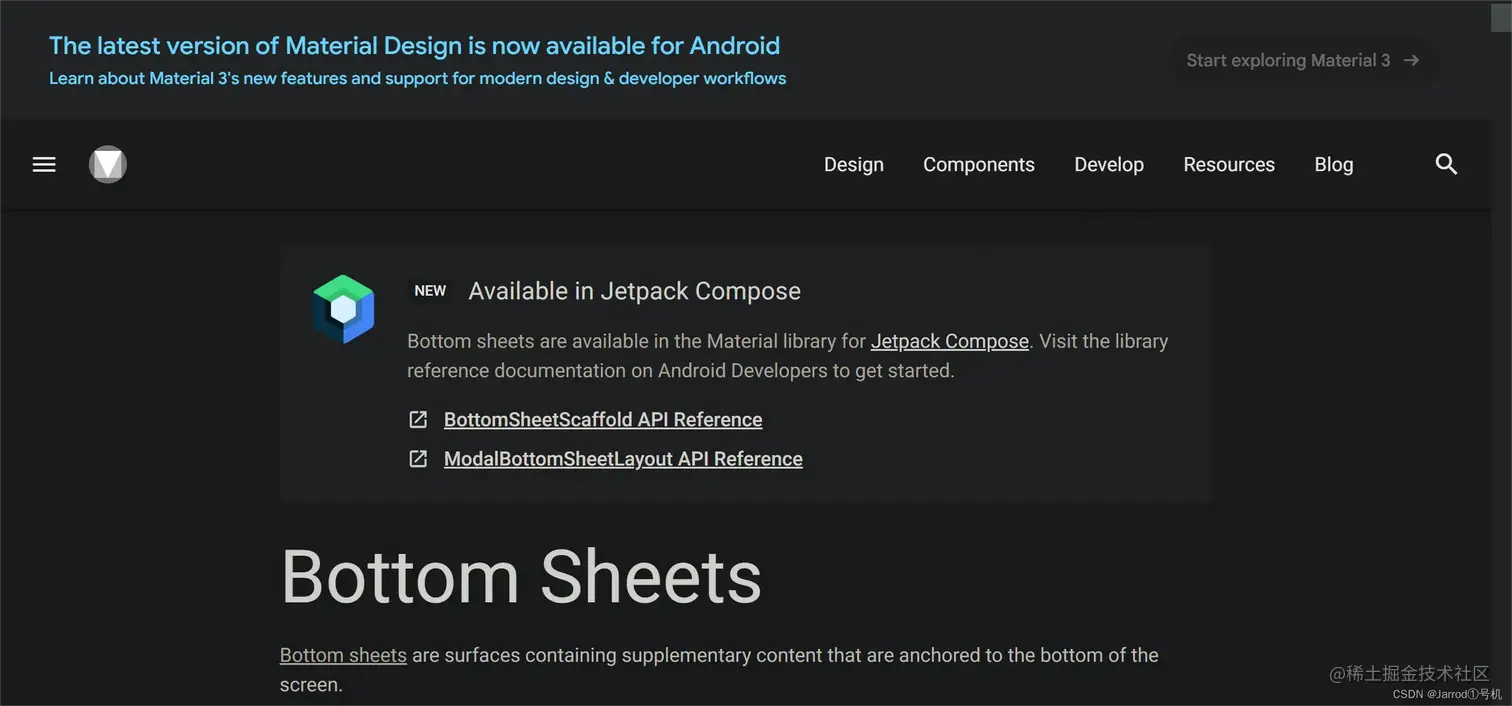Viewport: 1512px width, 706px height.
Task: Click the vertical scrollbar thumb
Action: (x=1501, y=16)
